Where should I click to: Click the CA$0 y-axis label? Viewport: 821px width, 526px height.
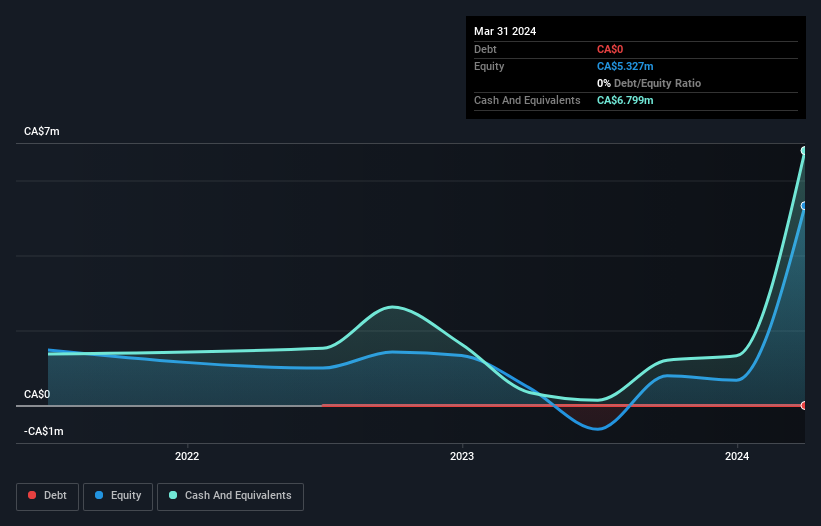click(37, 394)
